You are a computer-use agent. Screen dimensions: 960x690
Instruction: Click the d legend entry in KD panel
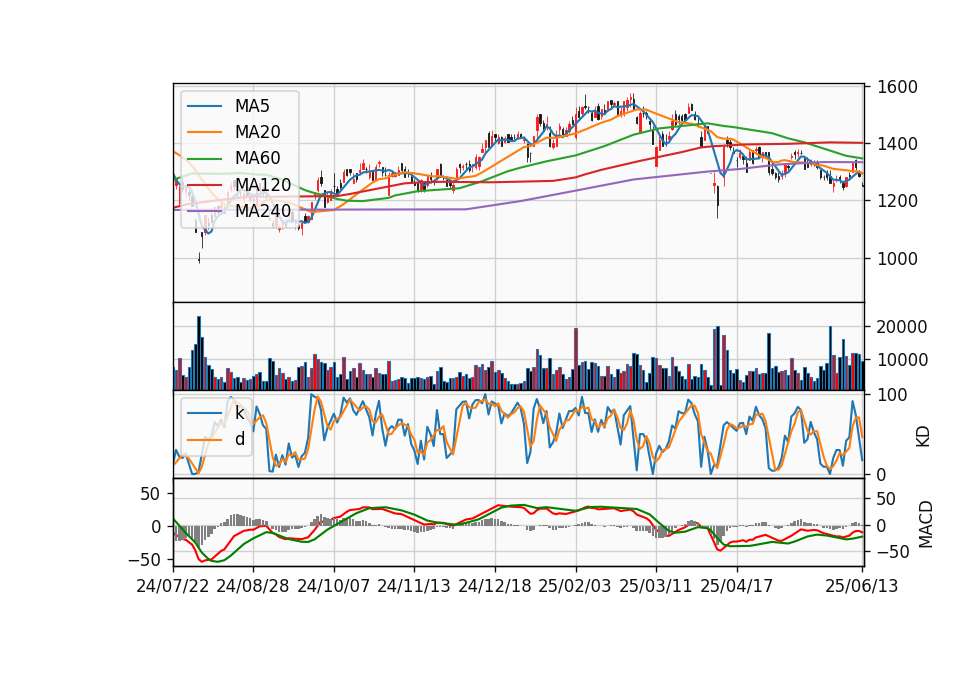216,439
